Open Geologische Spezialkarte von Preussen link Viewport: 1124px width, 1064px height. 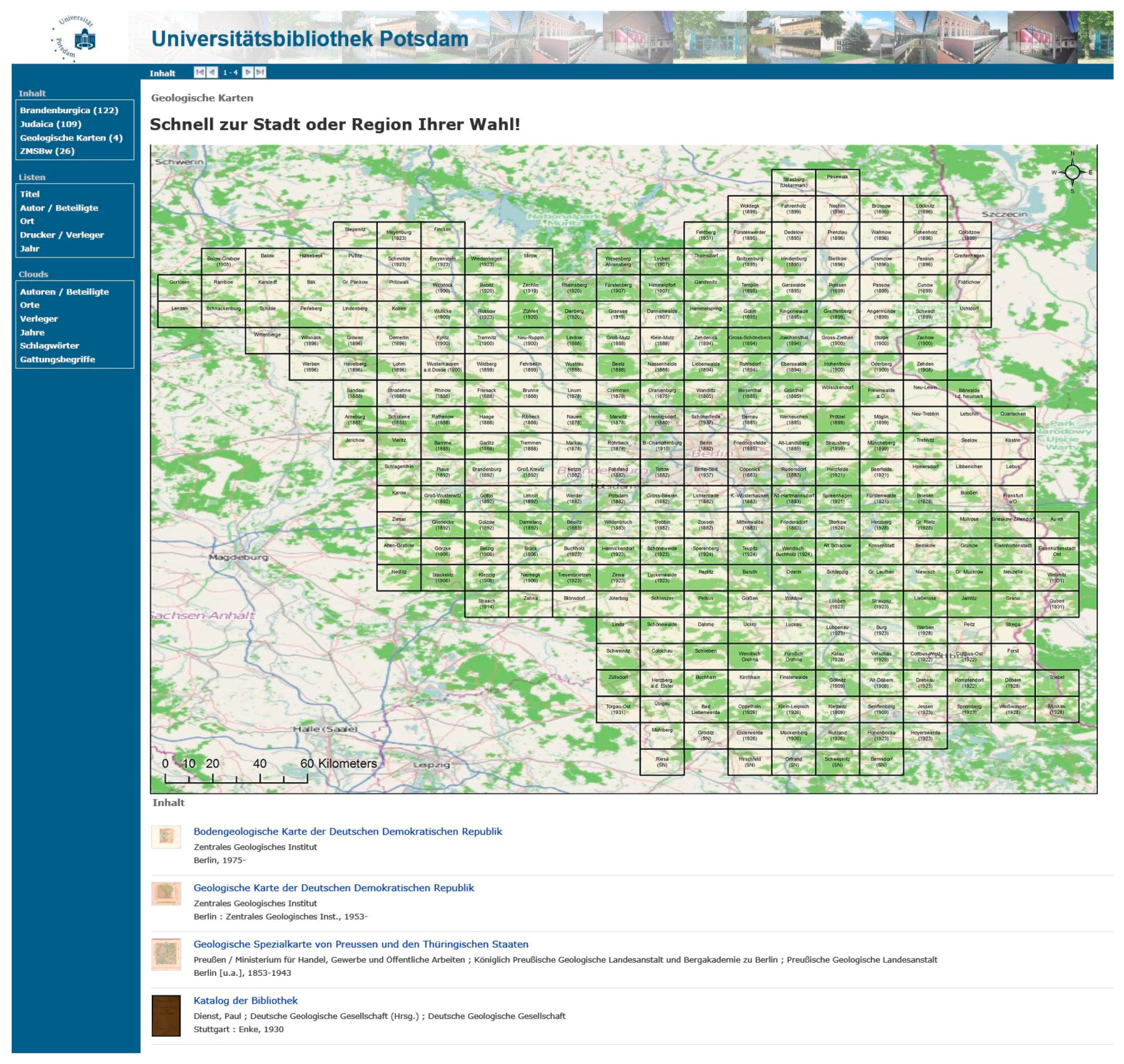tap(361, 944)
